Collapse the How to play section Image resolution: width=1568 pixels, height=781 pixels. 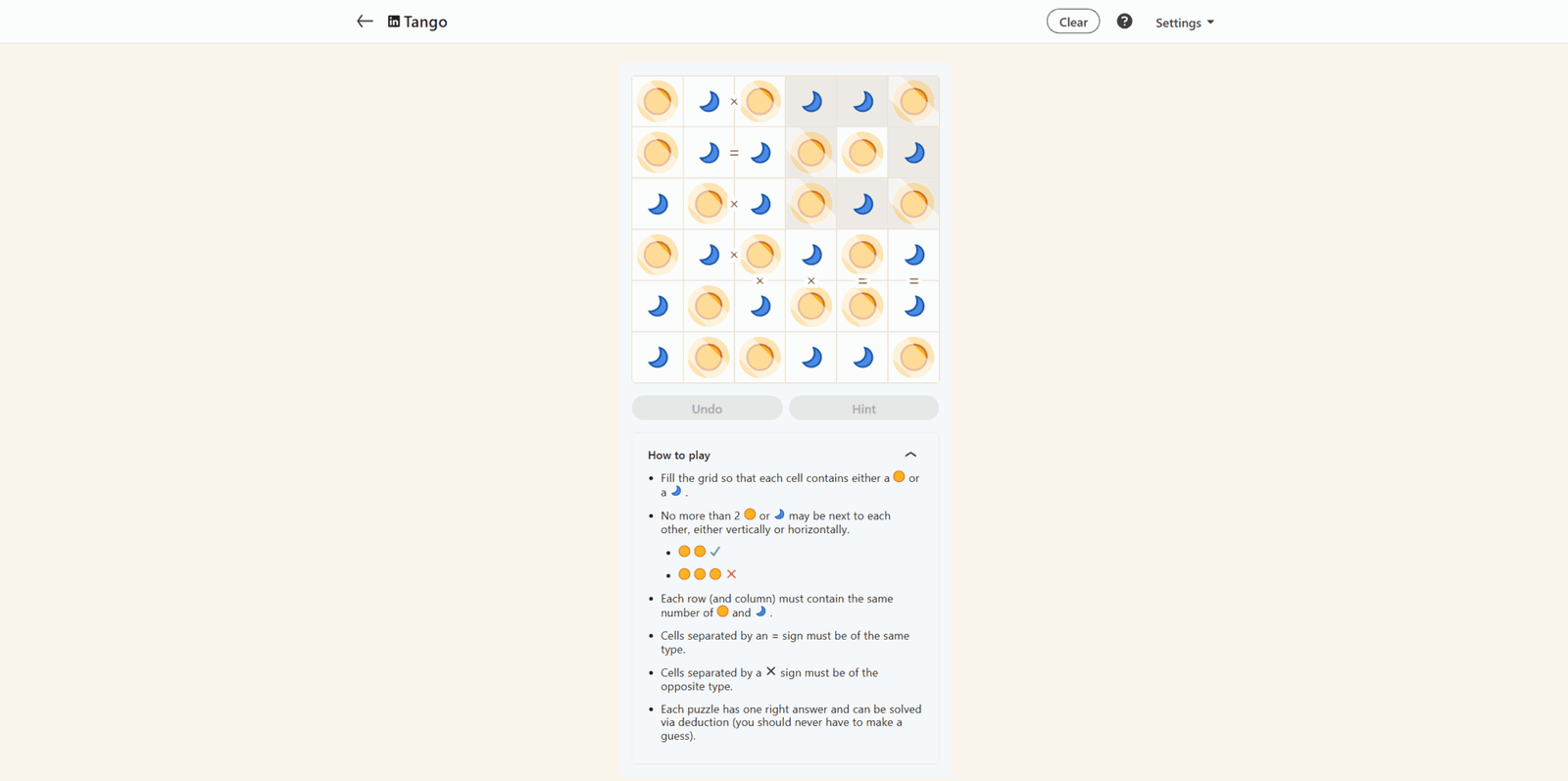click(910, 455)
